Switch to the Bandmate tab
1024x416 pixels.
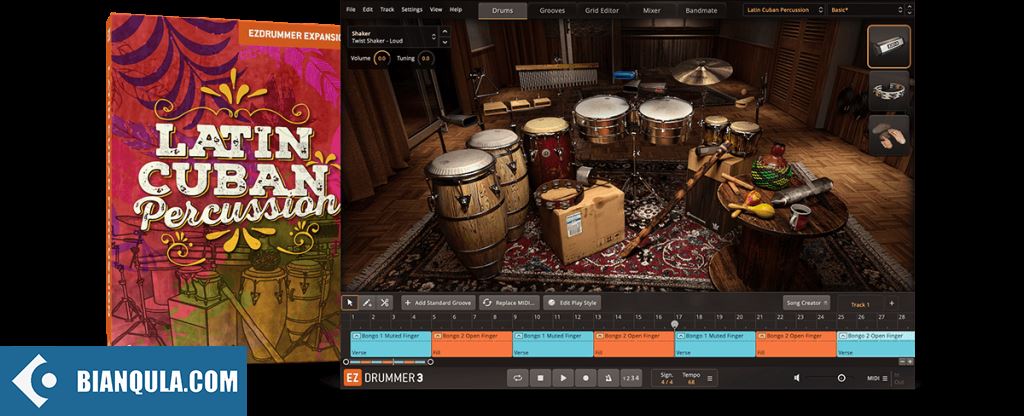coord(701,10)
